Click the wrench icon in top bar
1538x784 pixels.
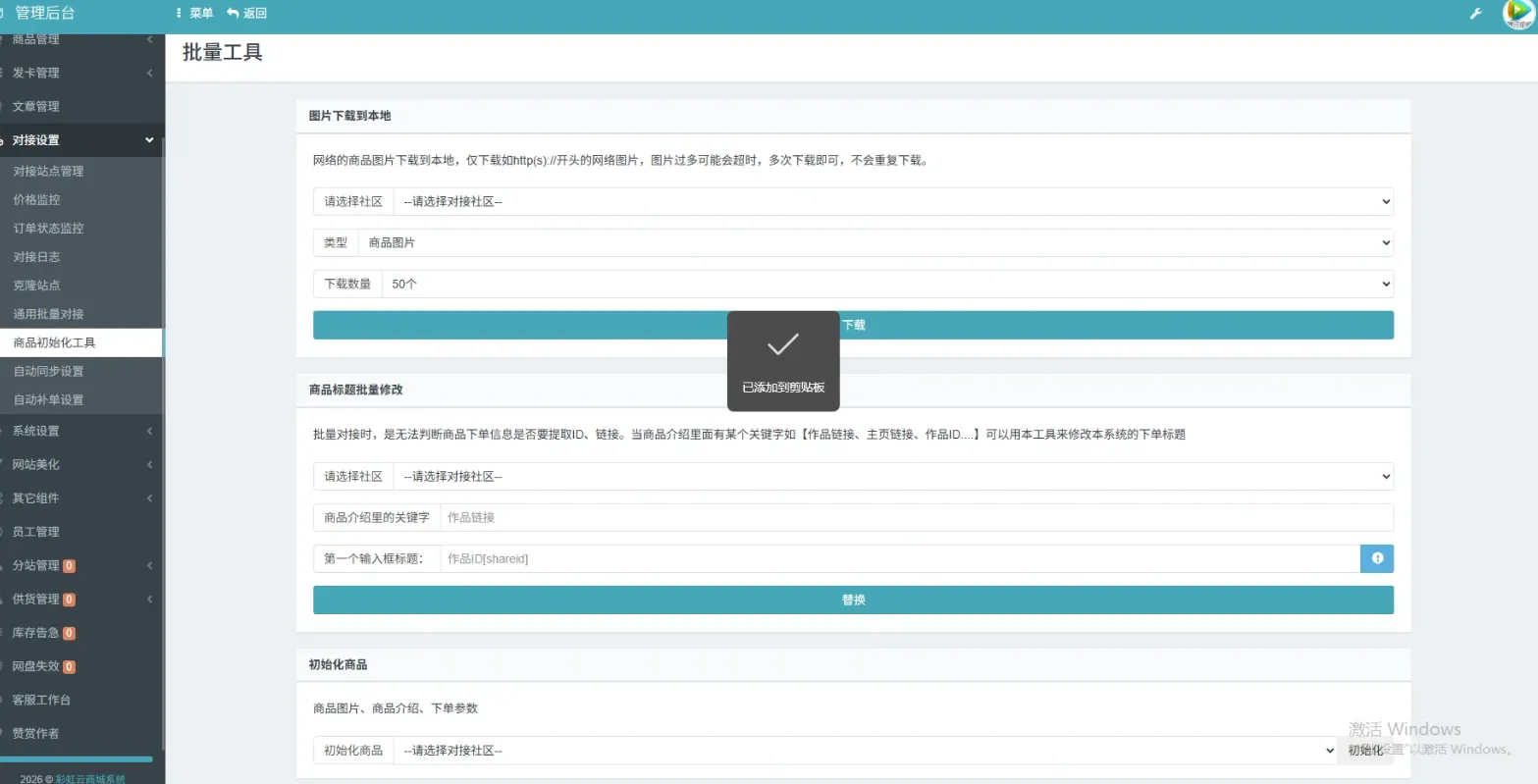(x=1474, y=14)
